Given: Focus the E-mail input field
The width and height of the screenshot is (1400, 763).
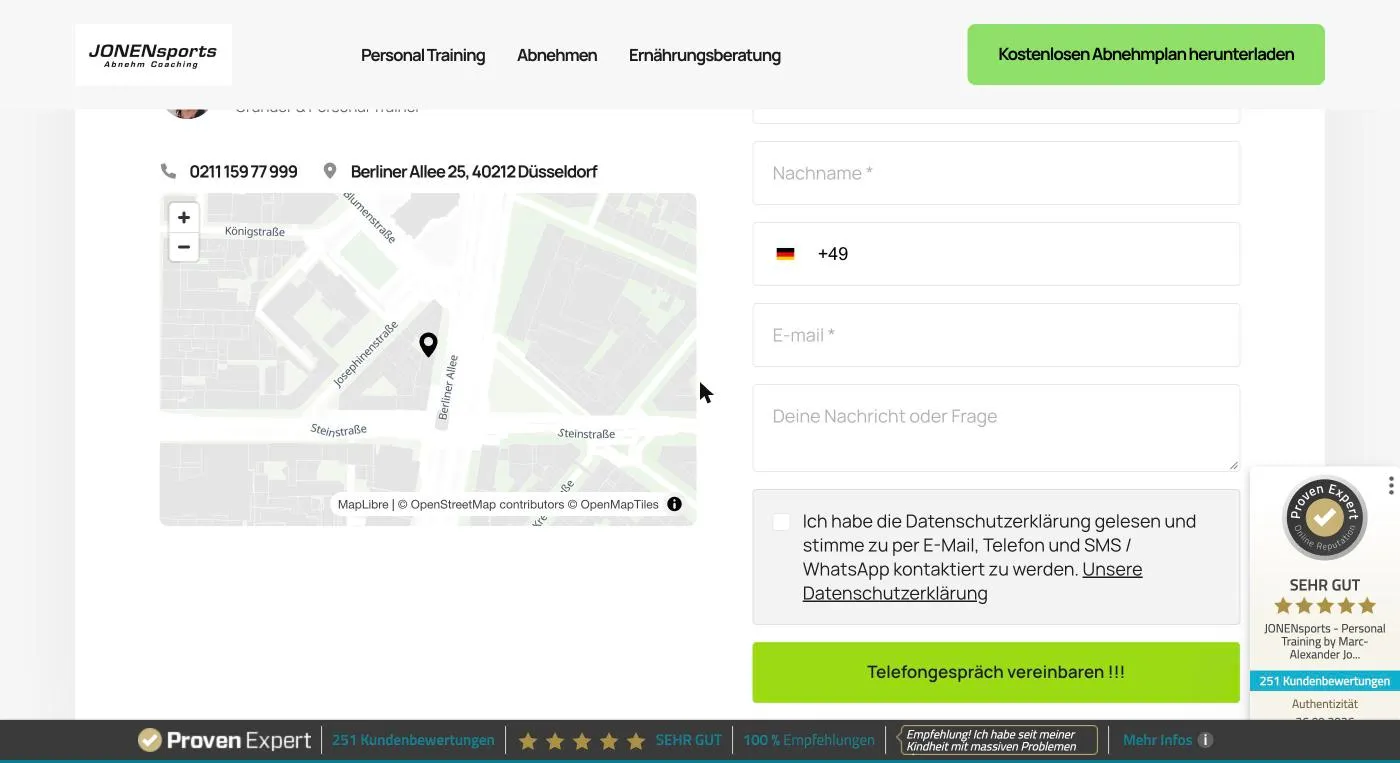Looking at the screenshot, I should click(996, 335).
